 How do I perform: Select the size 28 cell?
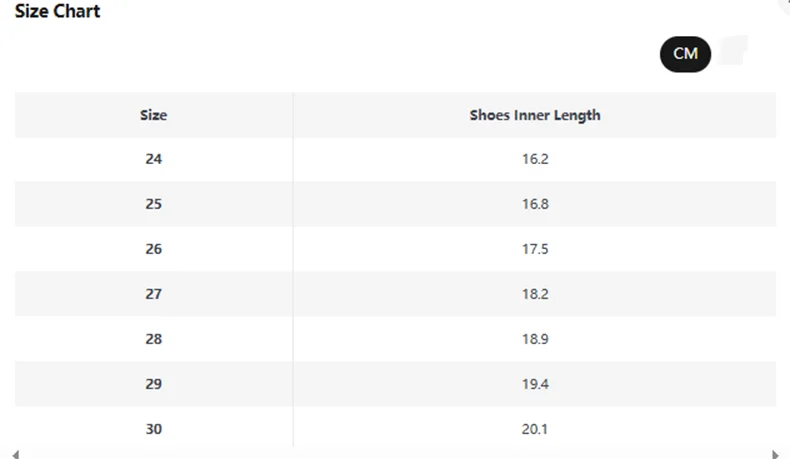click(154, 339)
